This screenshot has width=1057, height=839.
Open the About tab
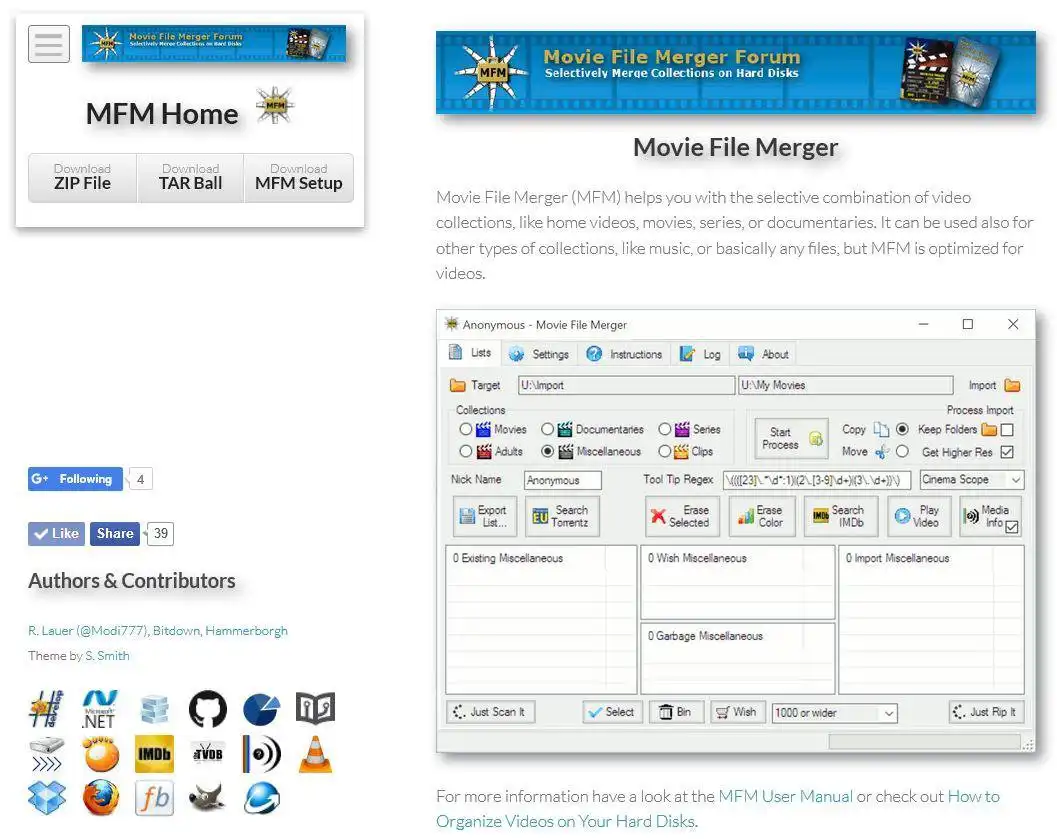pos(764,354)
